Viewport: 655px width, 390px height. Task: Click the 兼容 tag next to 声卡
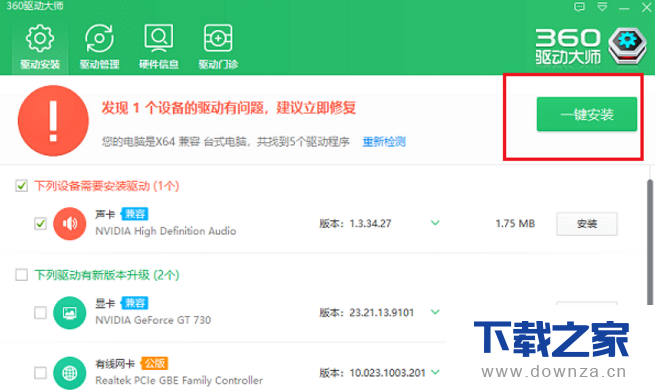click(135, 214)
